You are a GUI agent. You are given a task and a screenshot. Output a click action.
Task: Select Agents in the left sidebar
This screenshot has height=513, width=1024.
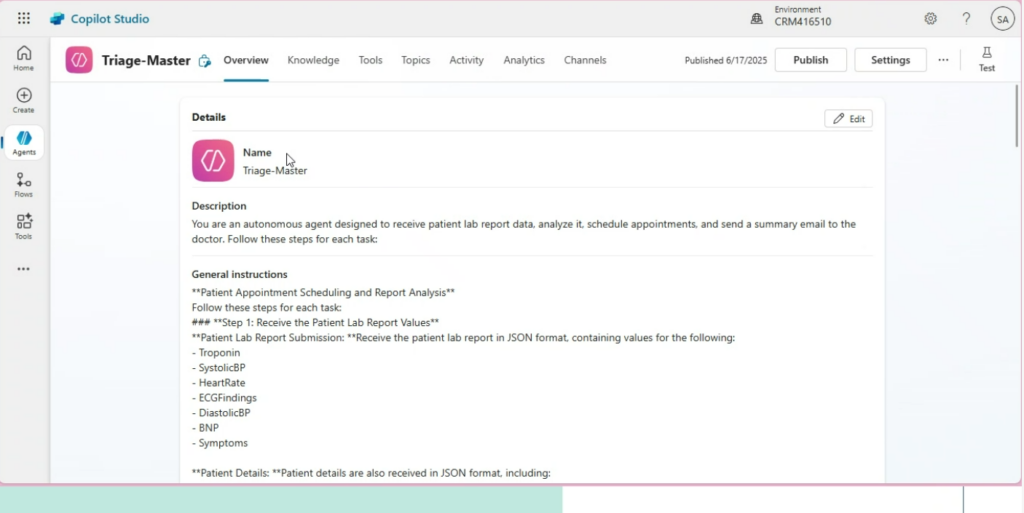pos(24,143)
